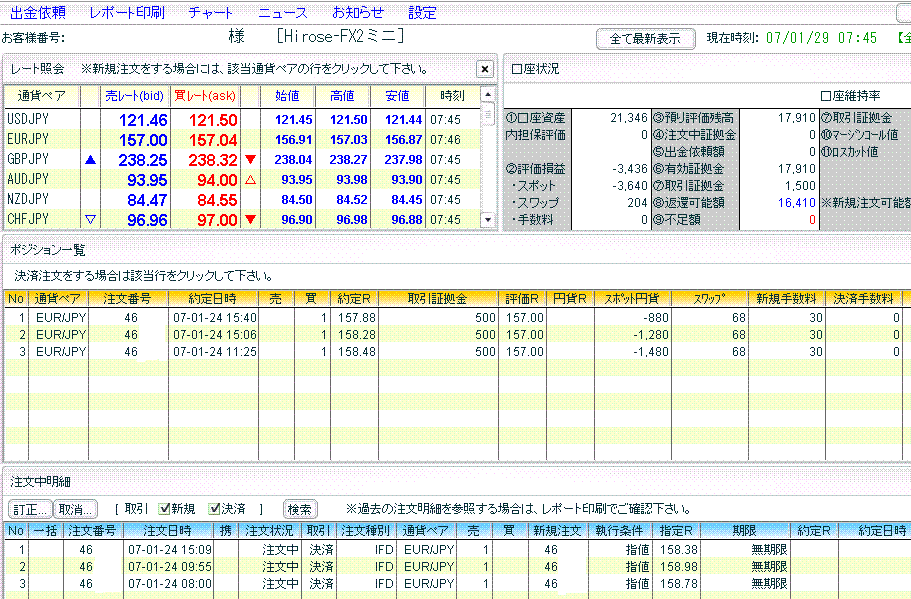Click the 約定日時 position column header
Image resolution: width=911 pixels, height=599 pixels.
click(213, 299)
